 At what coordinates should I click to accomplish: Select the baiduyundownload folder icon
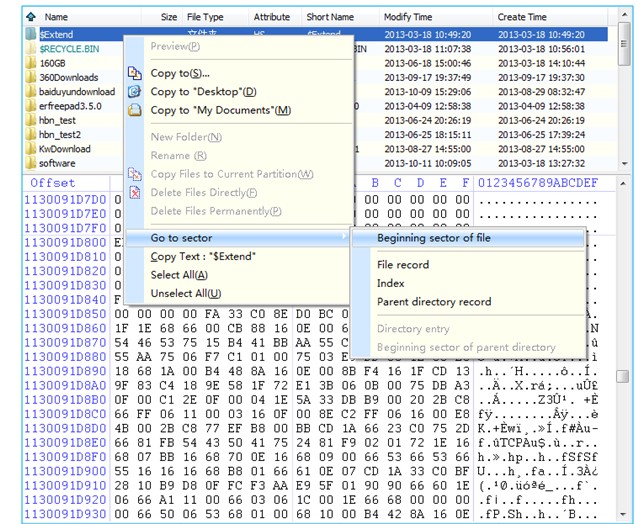(31, 92)
